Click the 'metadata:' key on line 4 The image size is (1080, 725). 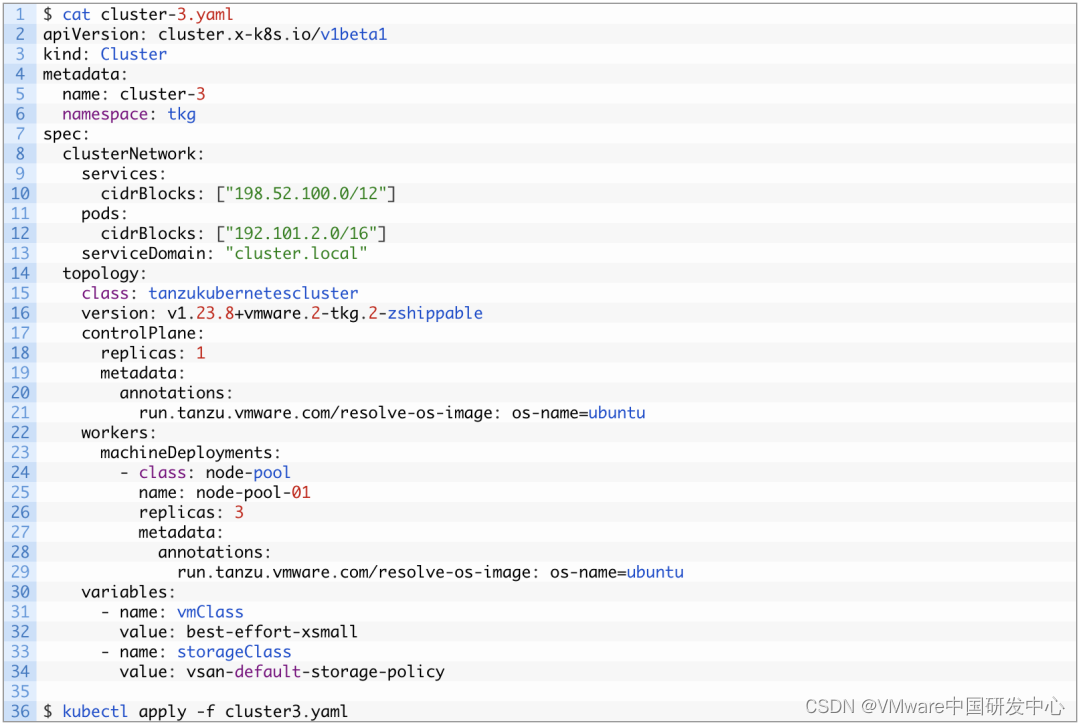(85, 74)
